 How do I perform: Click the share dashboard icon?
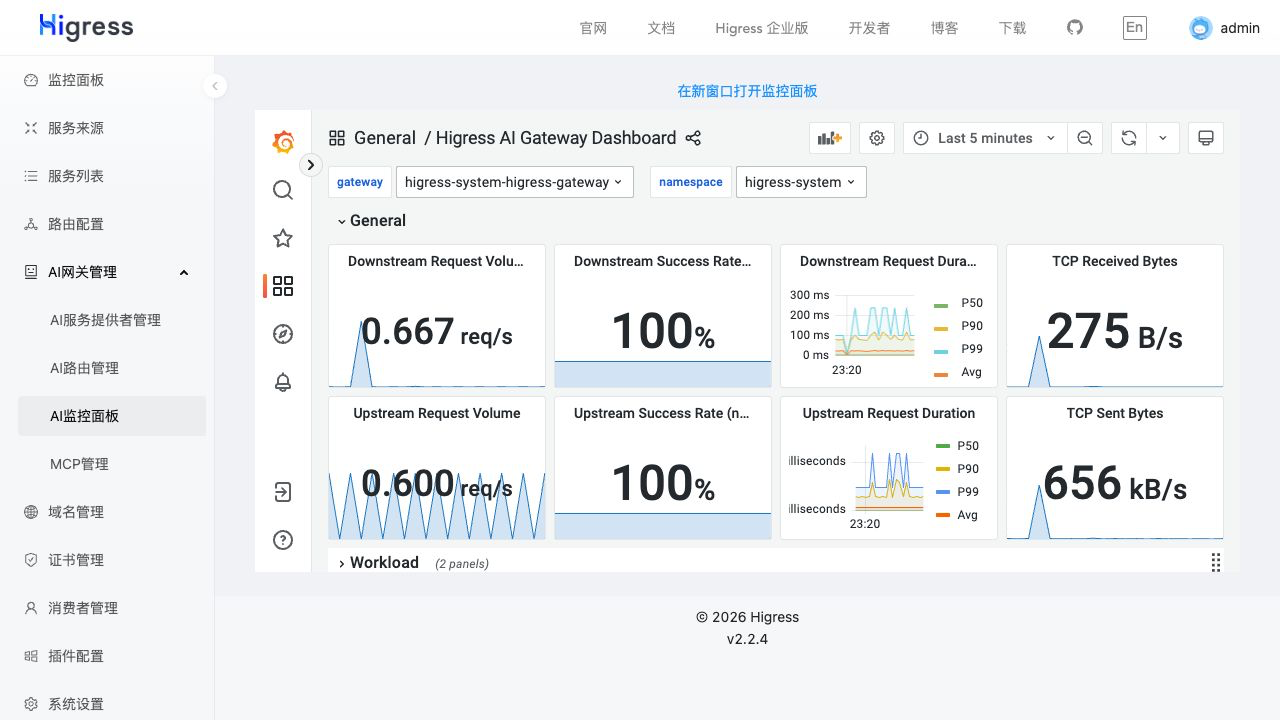tap(693, 138)
